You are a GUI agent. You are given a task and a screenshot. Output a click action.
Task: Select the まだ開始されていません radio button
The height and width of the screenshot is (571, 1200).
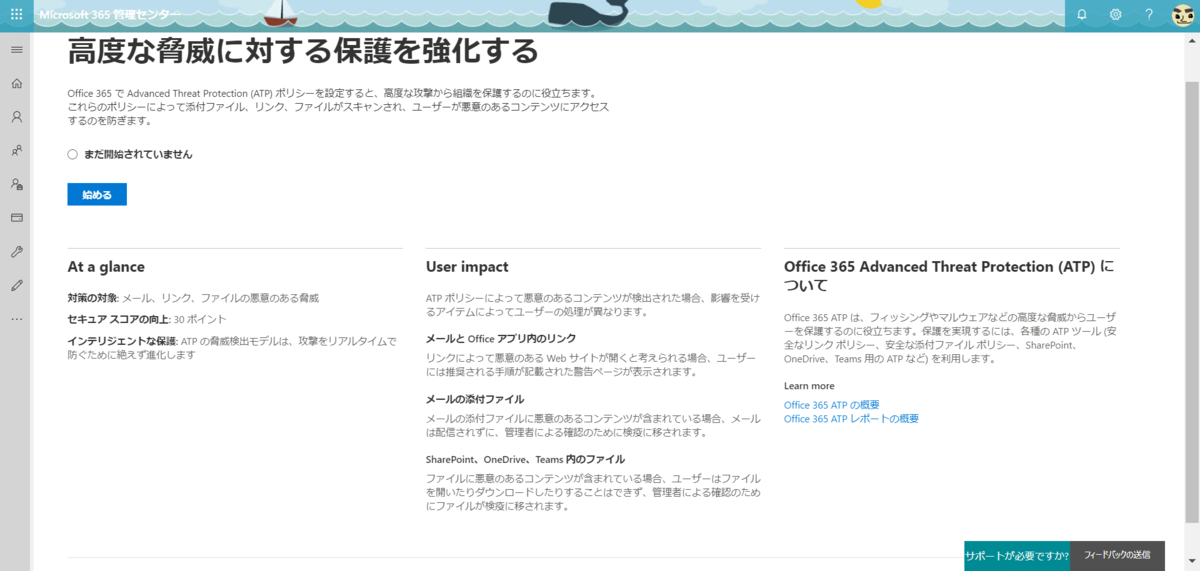point(72,154)
